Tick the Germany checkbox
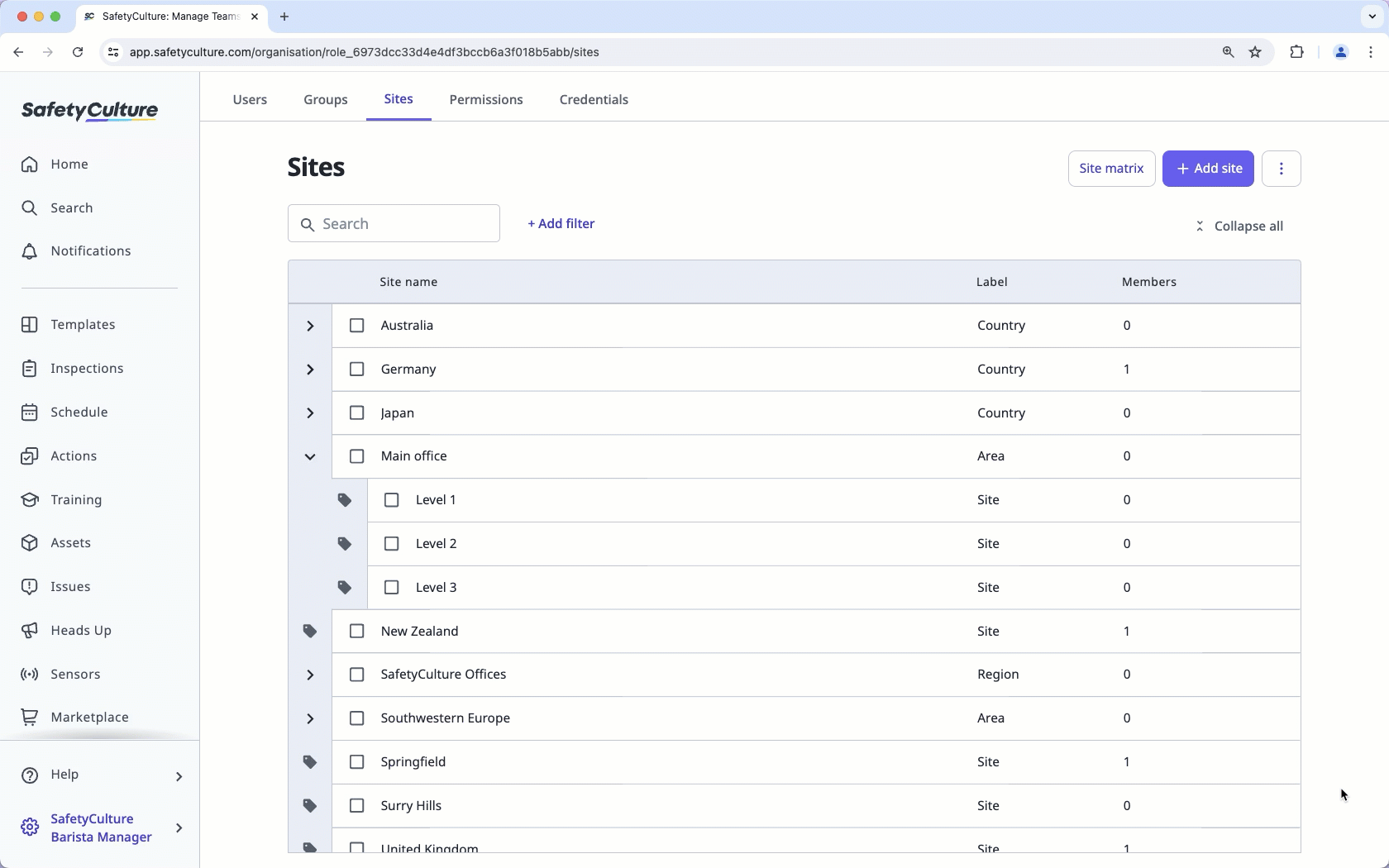The height and width of the screenshot is (868, 1389). coord(356,370)
